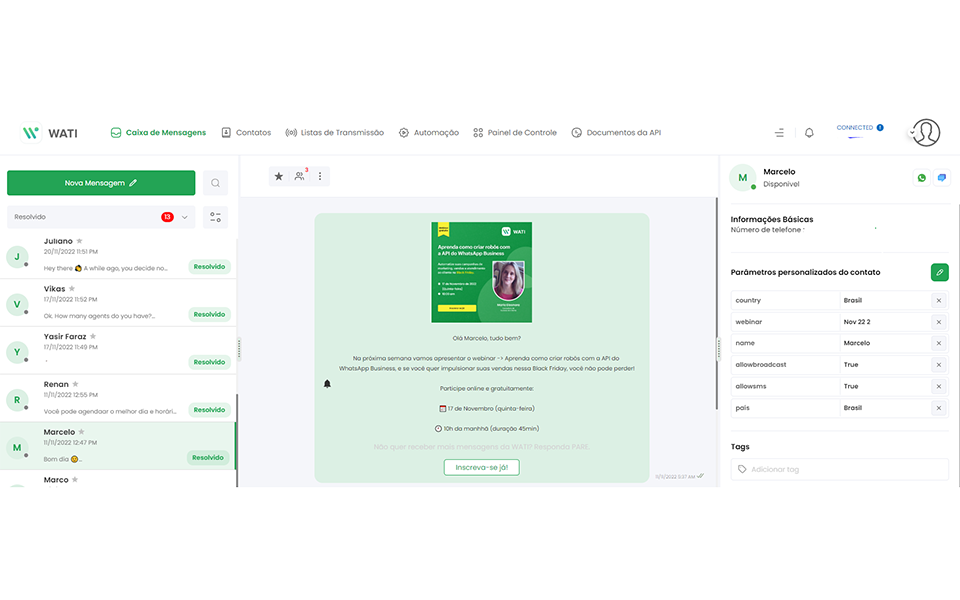The width and height of the screenshot is (960, 600).
Task: Switch to the Contatos tab
Action: pos(246,131)
